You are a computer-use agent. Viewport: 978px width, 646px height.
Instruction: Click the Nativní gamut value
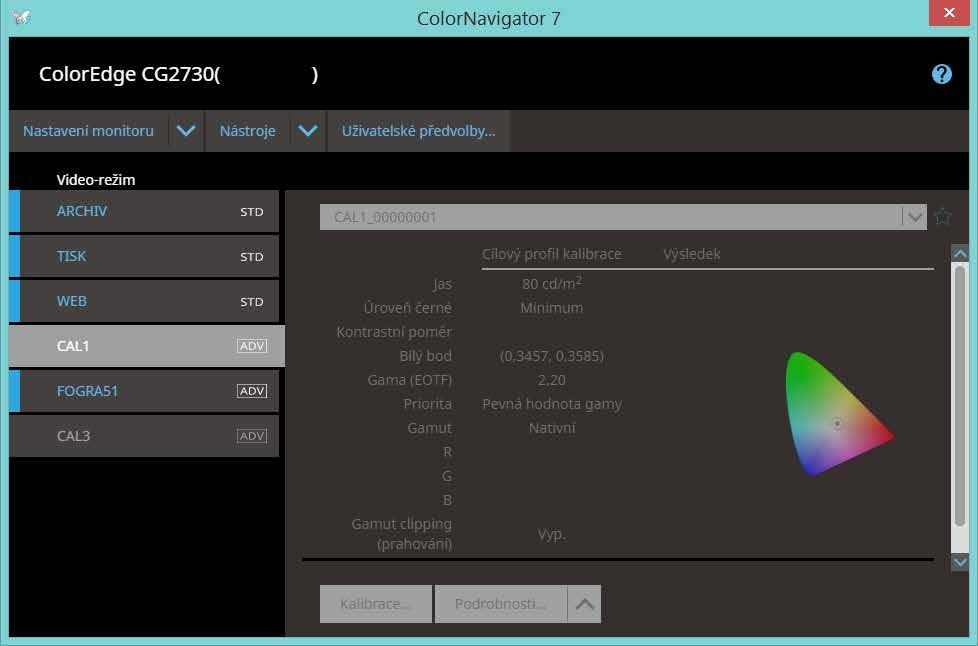point(552,428)
